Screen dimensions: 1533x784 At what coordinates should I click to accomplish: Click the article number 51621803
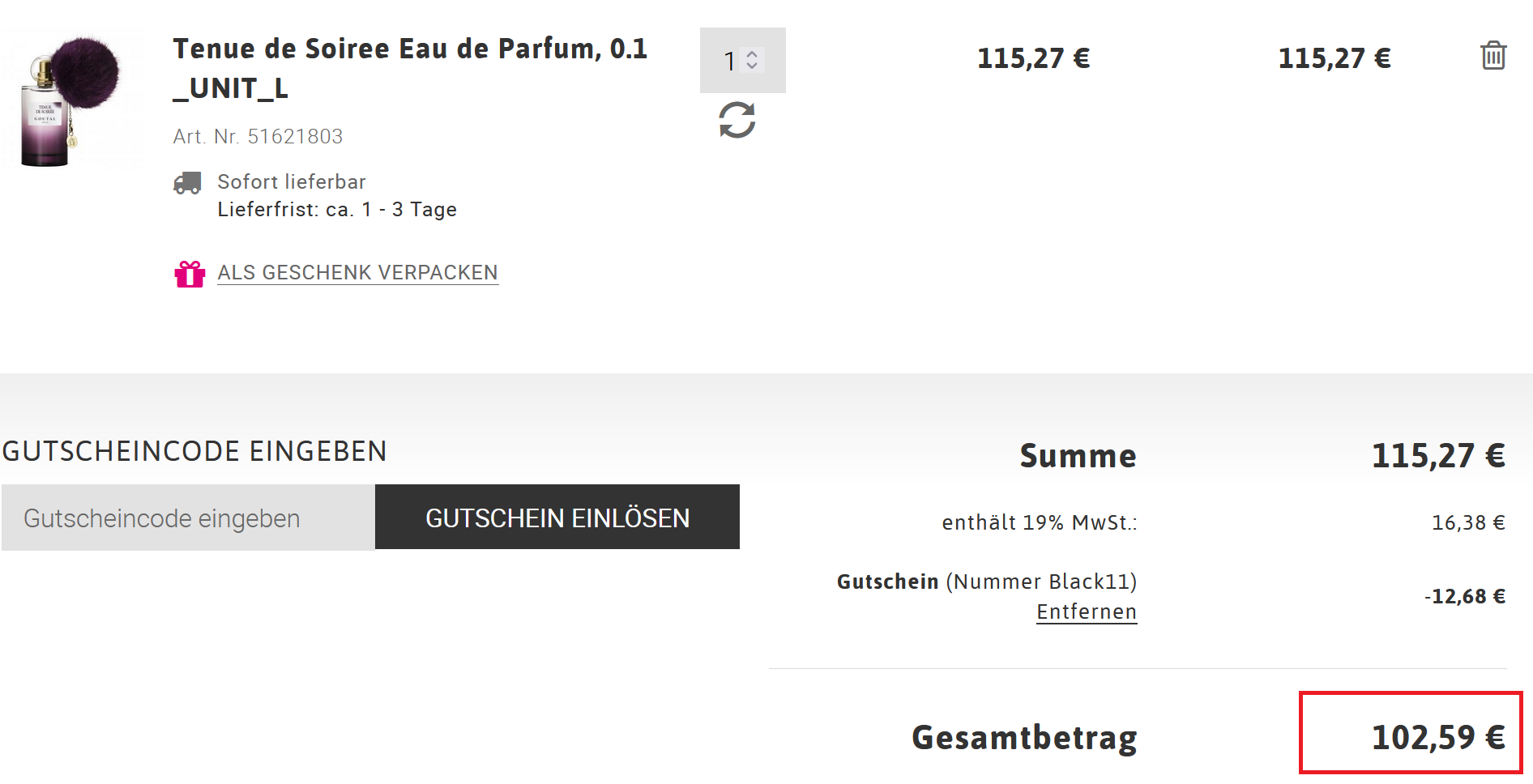tap(295, 137)
